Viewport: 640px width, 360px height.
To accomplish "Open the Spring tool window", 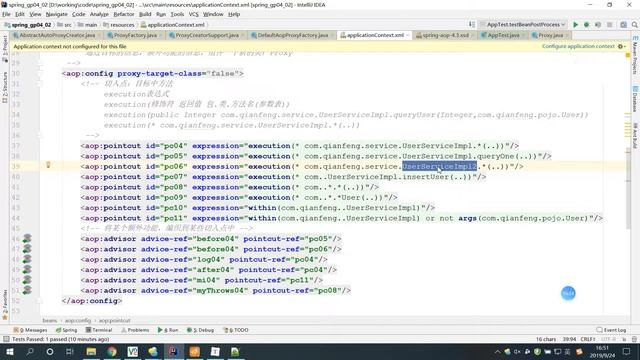I will tap(66, 330).
